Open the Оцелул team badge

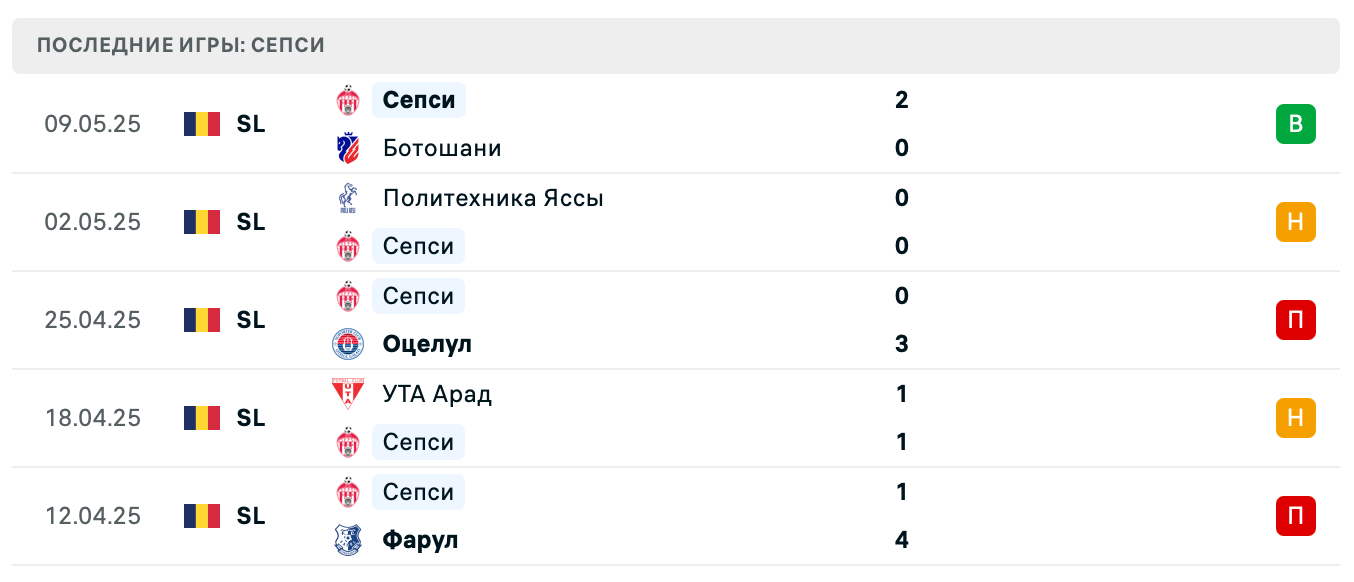click(349, 344)
